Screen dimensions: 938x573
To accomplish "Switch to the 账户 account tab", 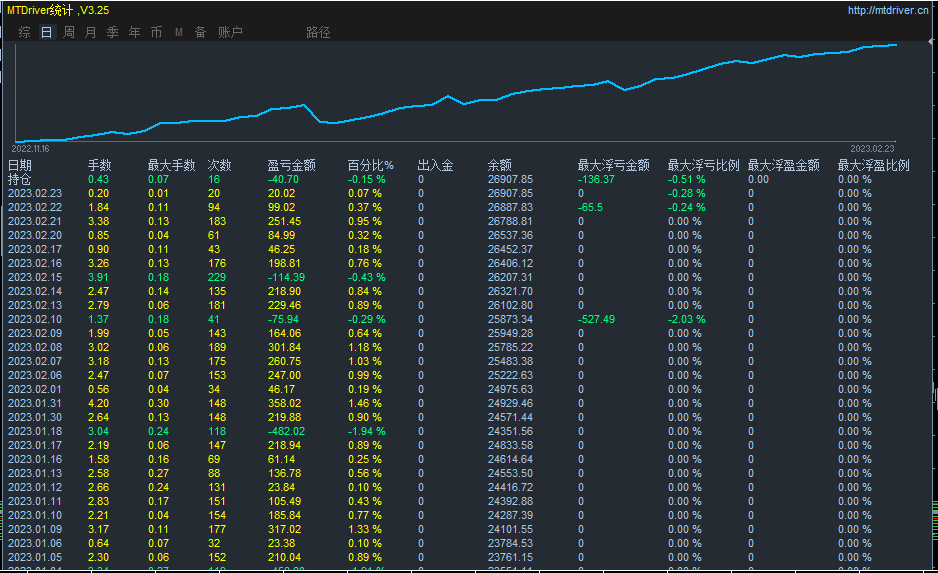I will (230, 32).
